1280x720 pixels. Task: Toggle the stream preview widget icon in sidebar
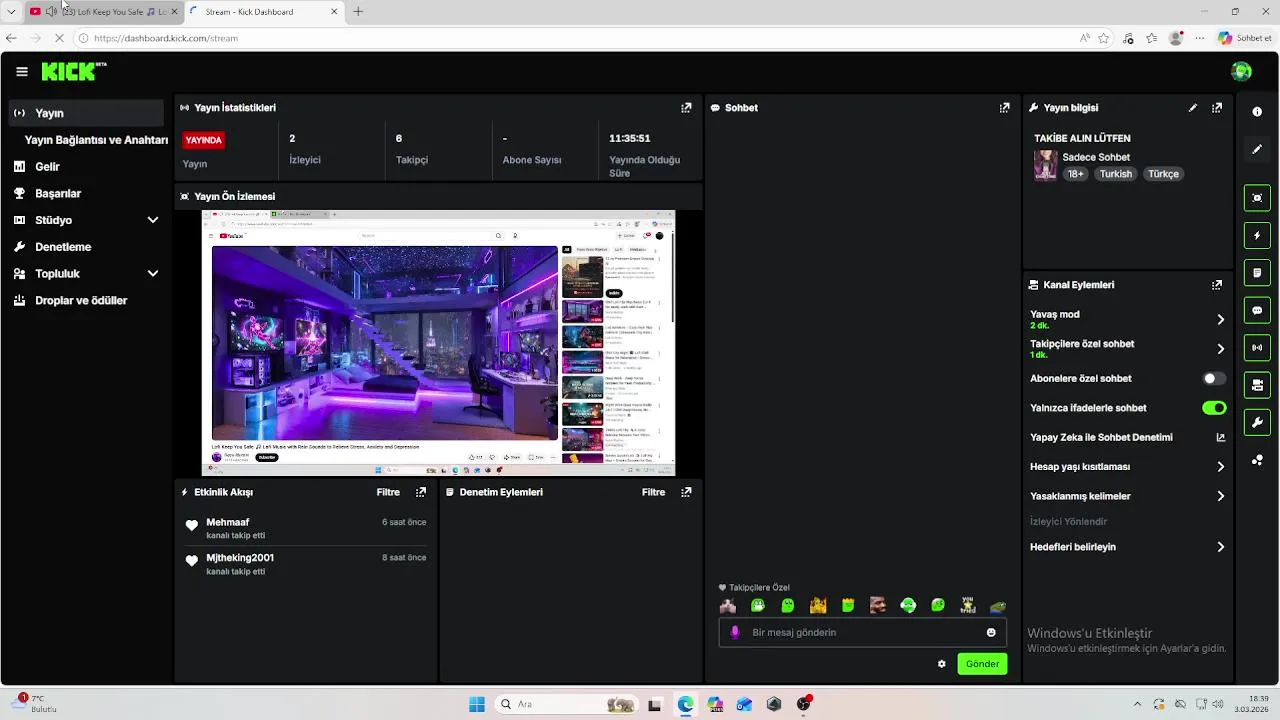[x=1257, y=198]
